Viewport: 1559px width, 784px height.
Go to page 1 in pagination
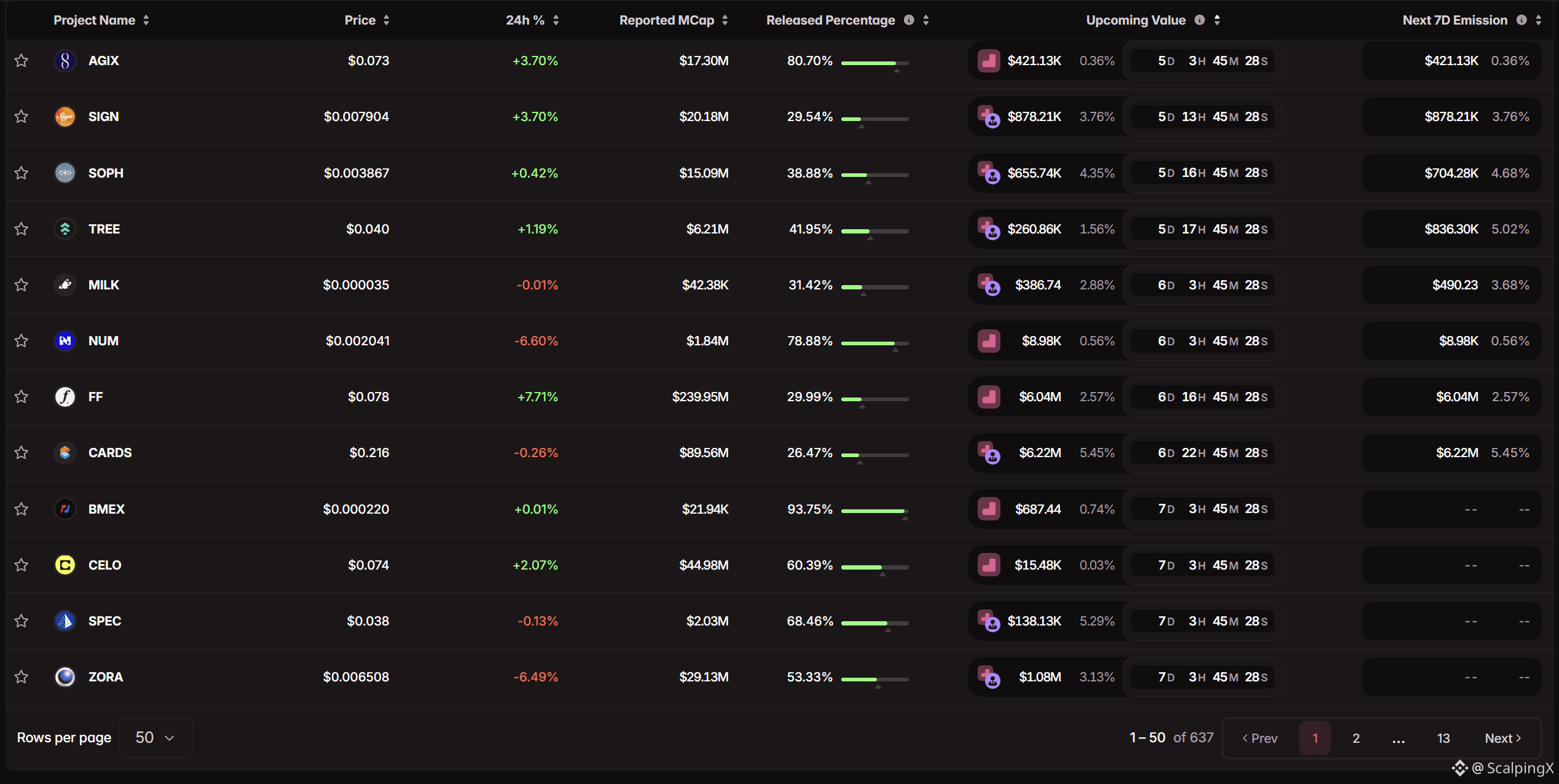click(x=1315, y=739)
